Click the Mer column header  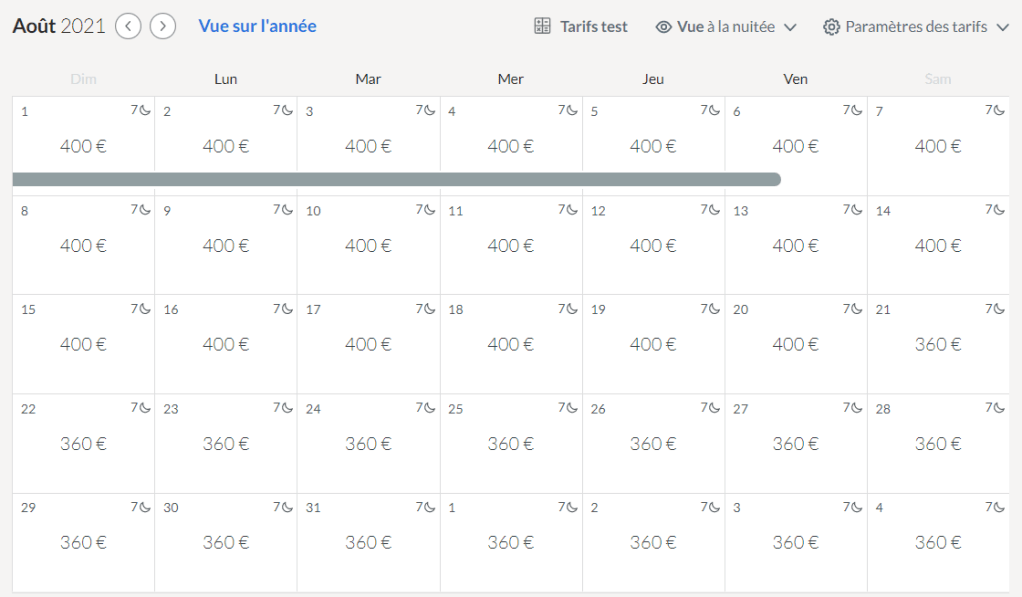click(x=510, y=79)
